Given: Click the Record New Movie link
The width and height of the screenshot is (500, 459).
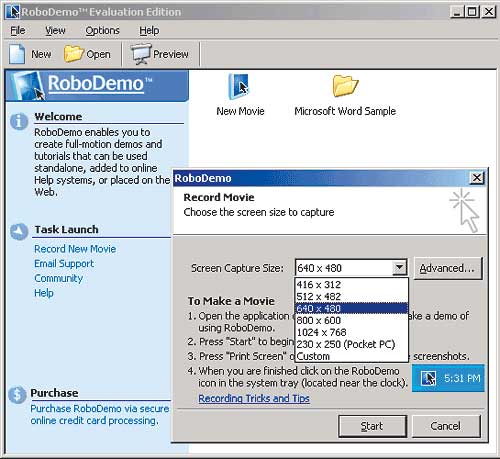Looking at the screenshot, I should pos(75,249).
